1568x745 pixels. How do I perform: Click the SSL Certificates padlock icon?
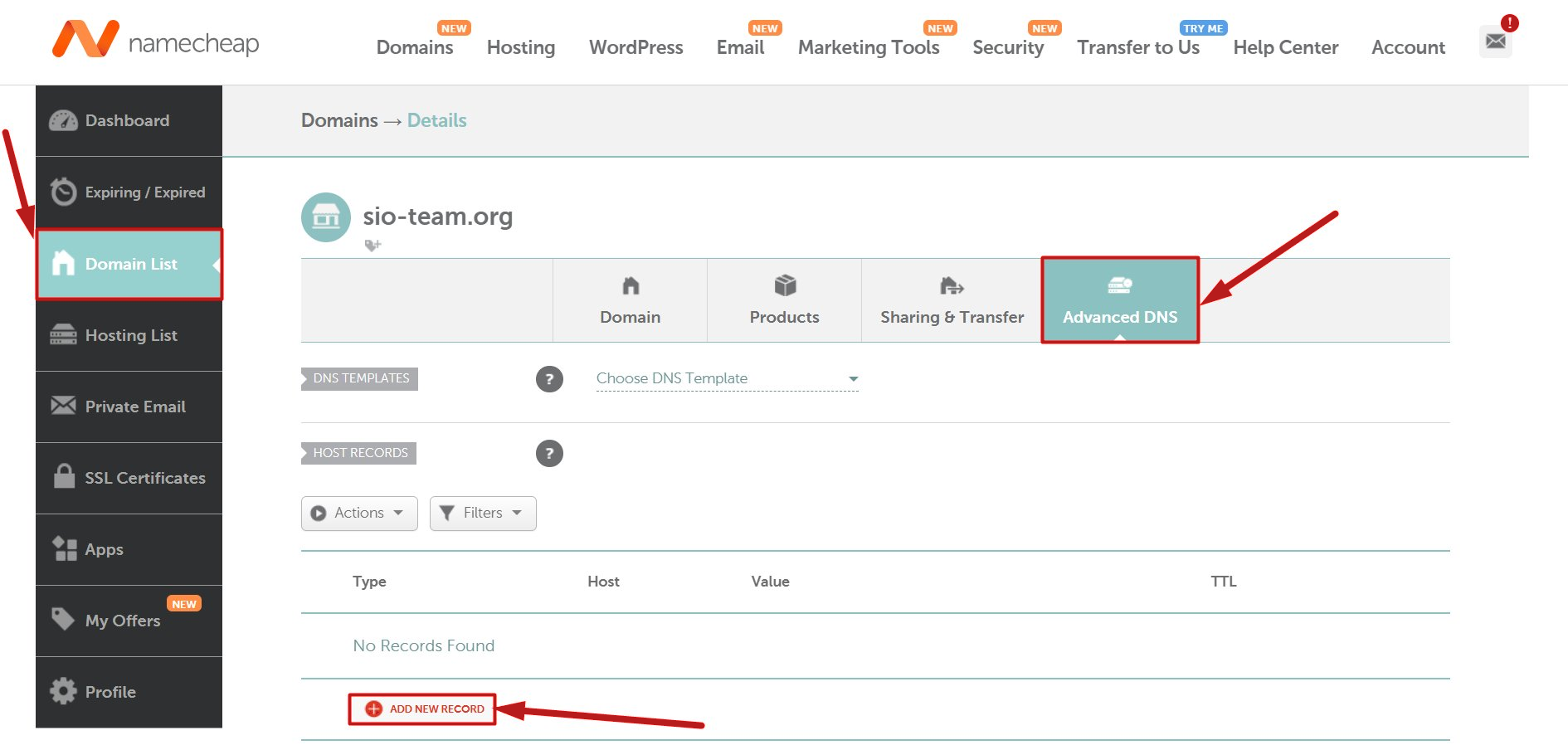[64, 476]
